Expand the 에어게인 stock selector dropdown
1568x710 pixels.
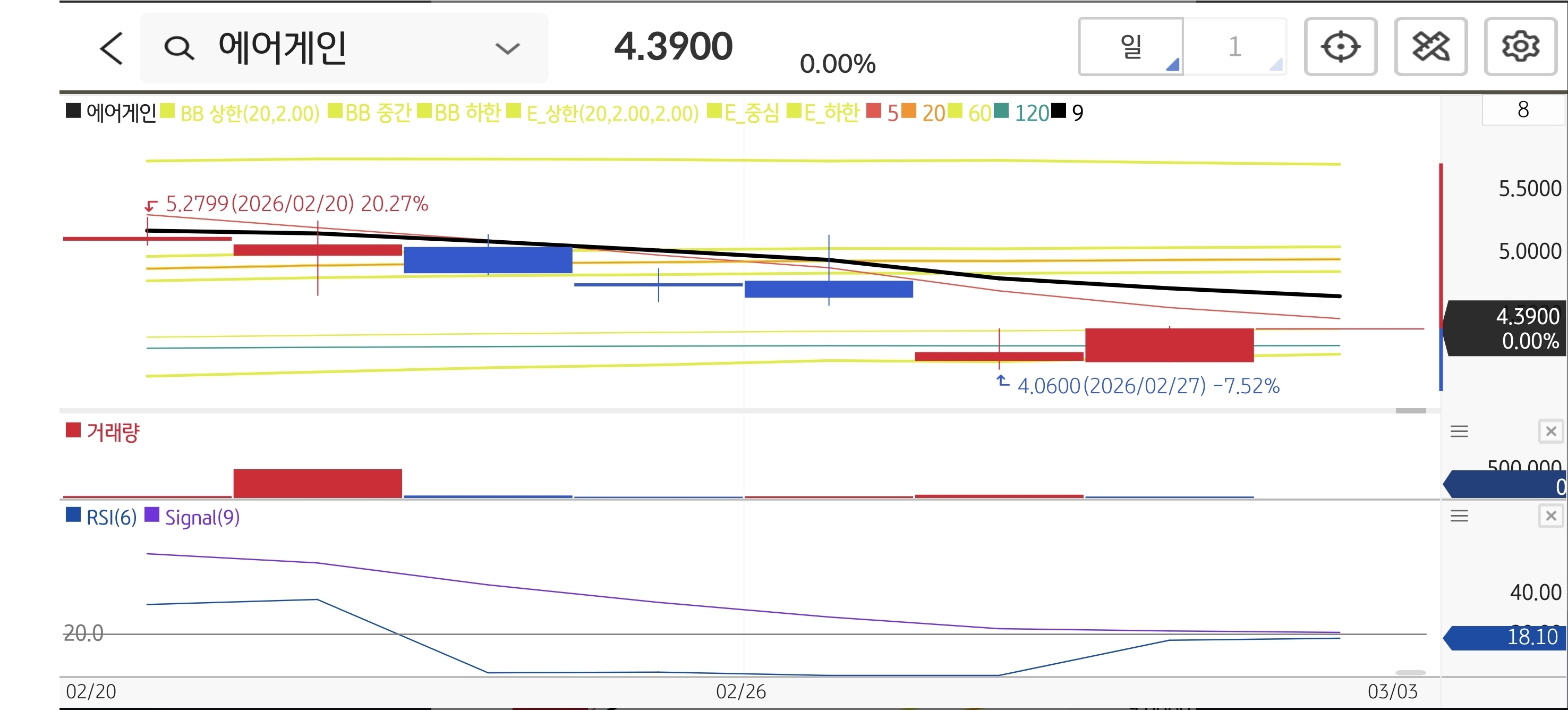click(507, 48)
